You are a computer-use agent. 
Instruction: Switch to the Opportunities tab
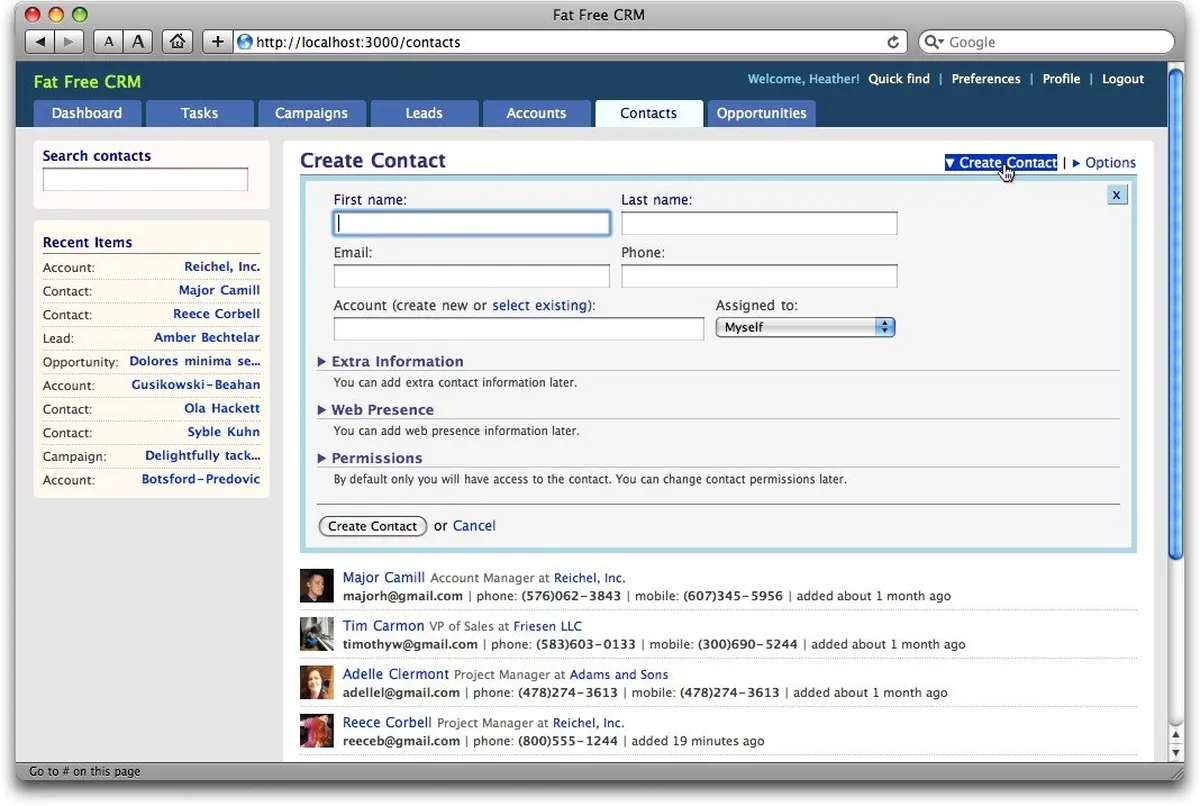tap(761, 113)
